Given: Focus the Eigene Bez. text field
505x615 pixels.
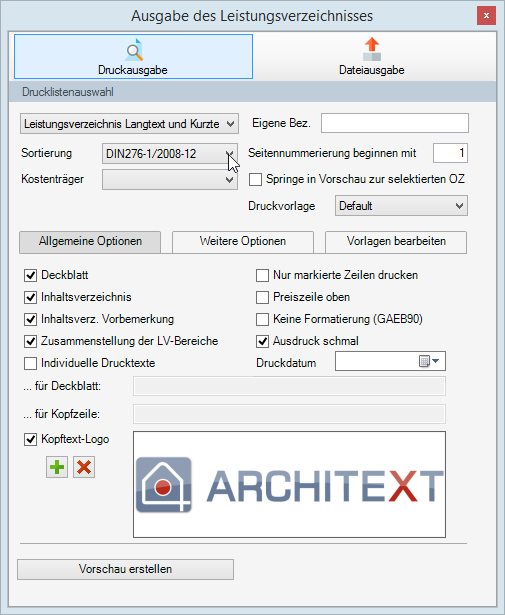Looking at the screenshot, I should point(395,123).
